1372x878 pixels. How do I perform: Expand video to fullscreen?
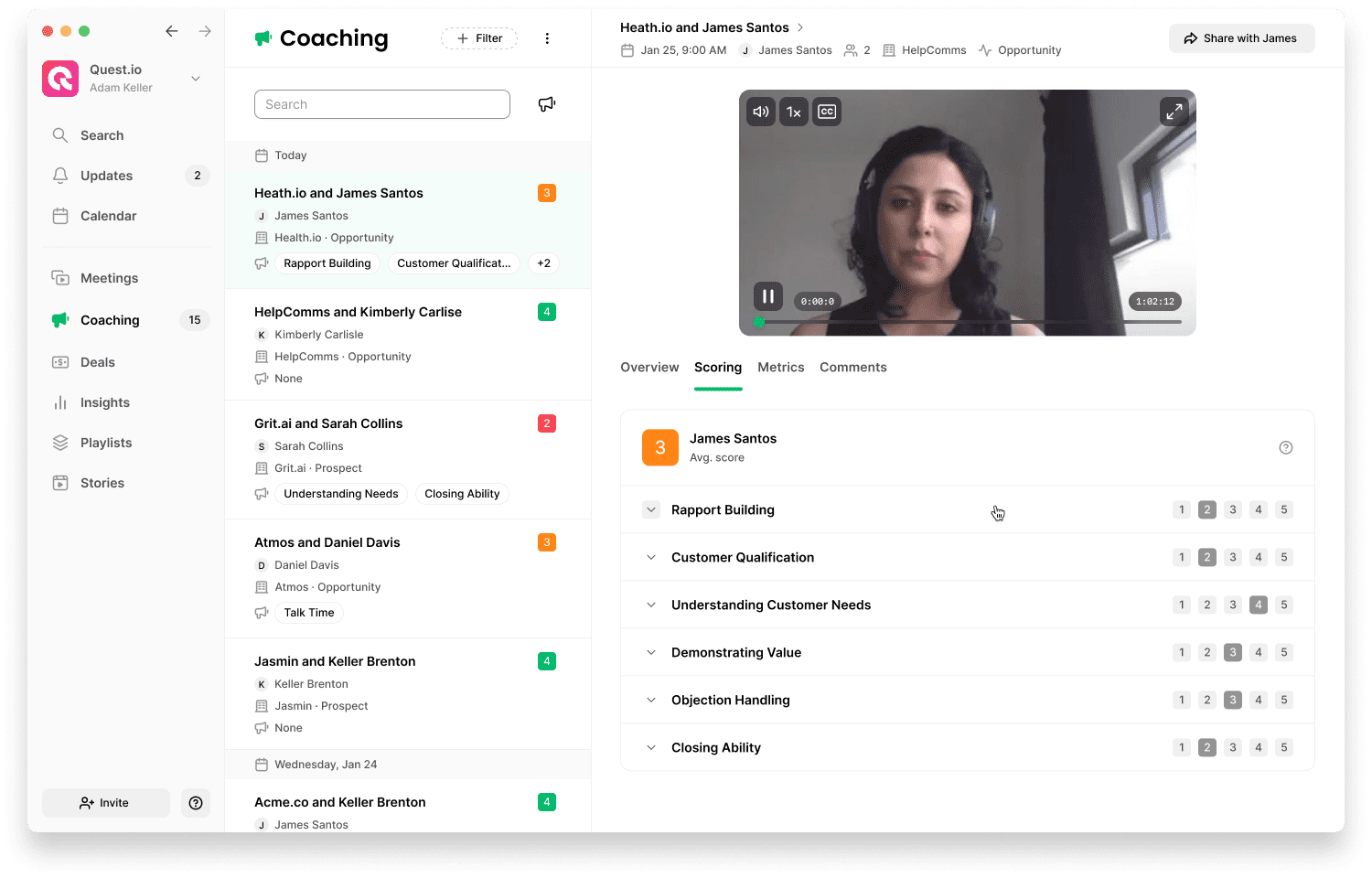[1174, 112]
